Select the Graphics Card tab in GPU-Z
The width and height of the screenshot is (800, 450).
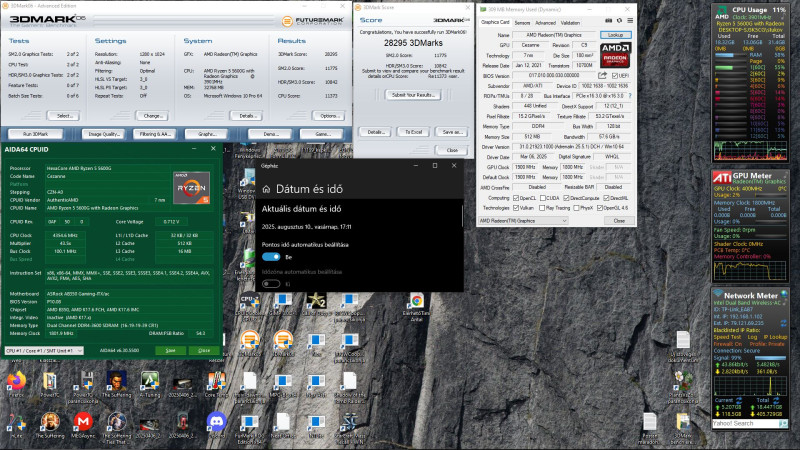click(x=495, y=22)
